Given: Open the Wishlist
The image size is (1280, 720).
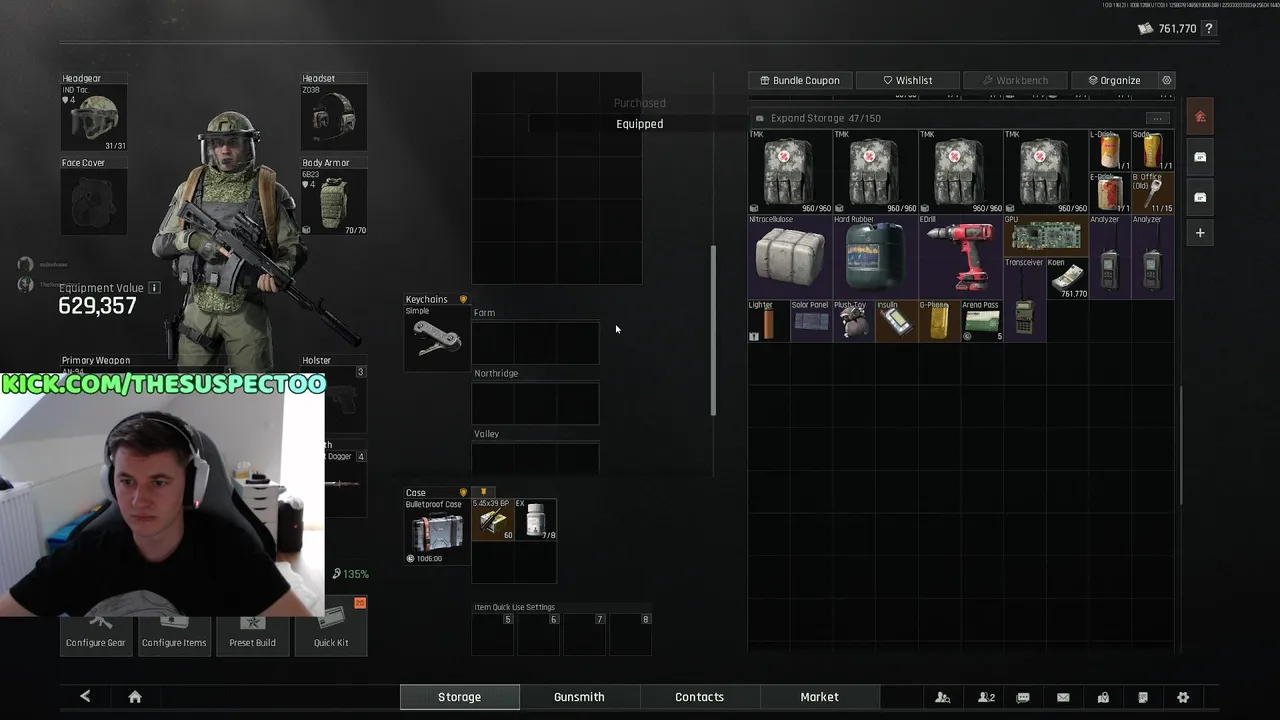Looking at the screenshot, I should coord(908,80).
